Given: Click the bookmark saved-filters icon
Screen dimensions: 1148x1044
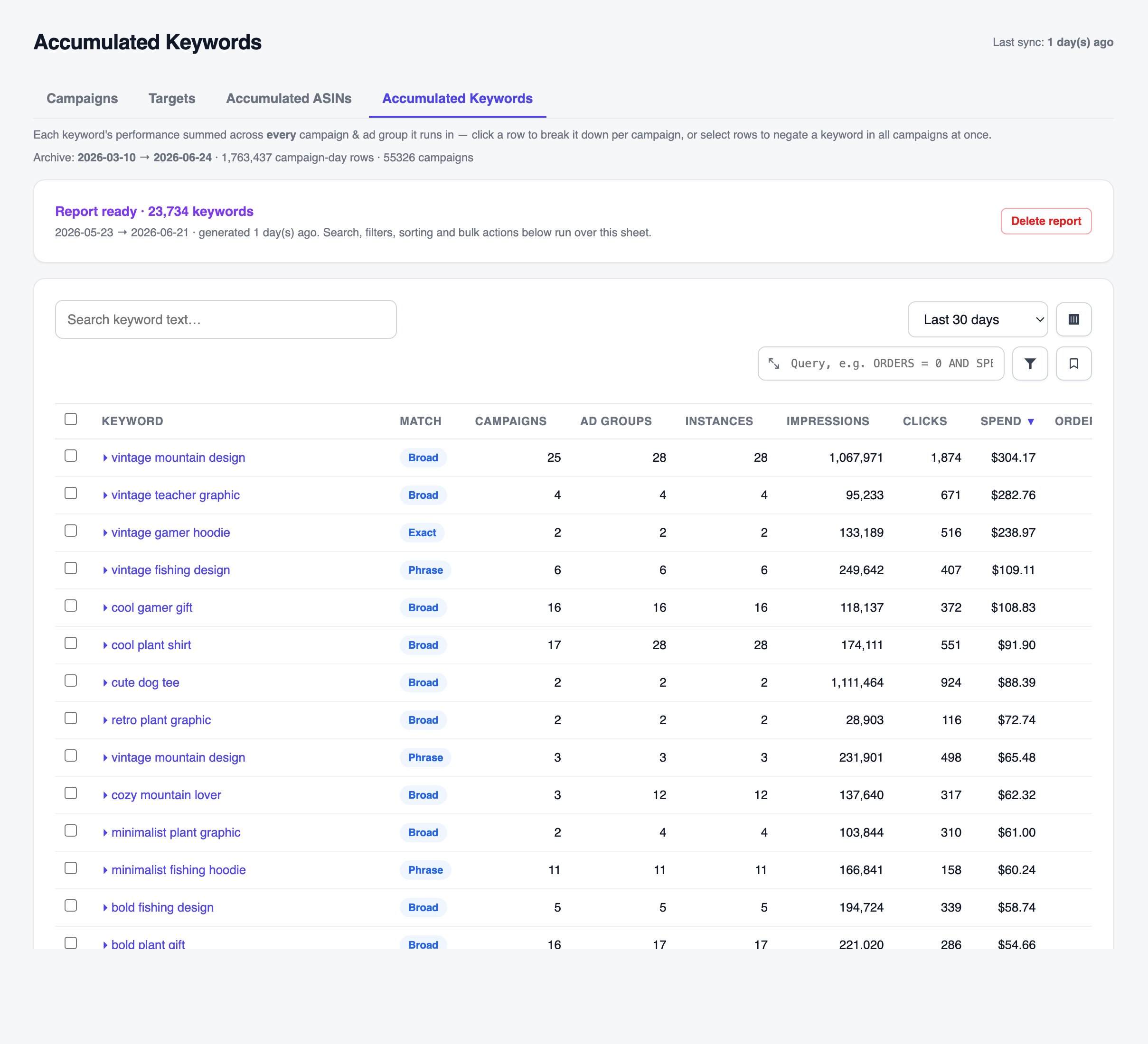Looking at the screenshot, I should (x=1073, y=363).
